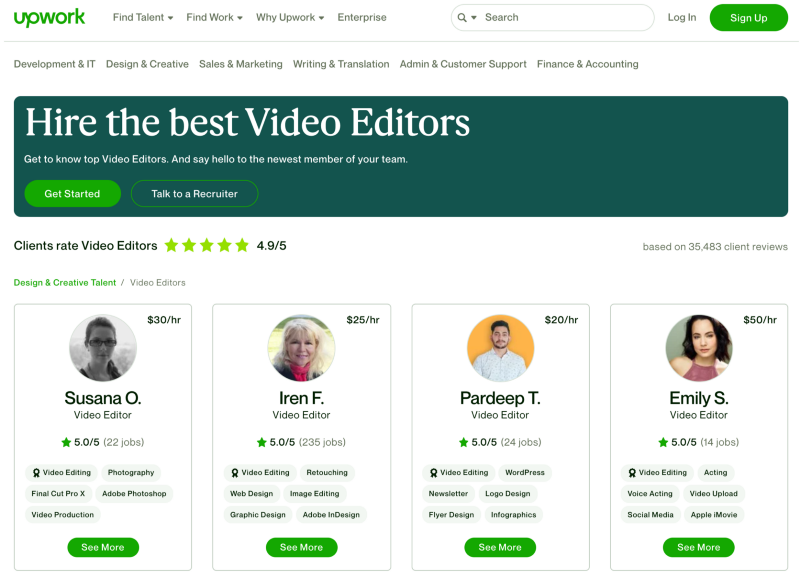Viewport: 800px width, 575px height.
Task: Open the Enterprise menu item
Action: click(x=362, y=17)
